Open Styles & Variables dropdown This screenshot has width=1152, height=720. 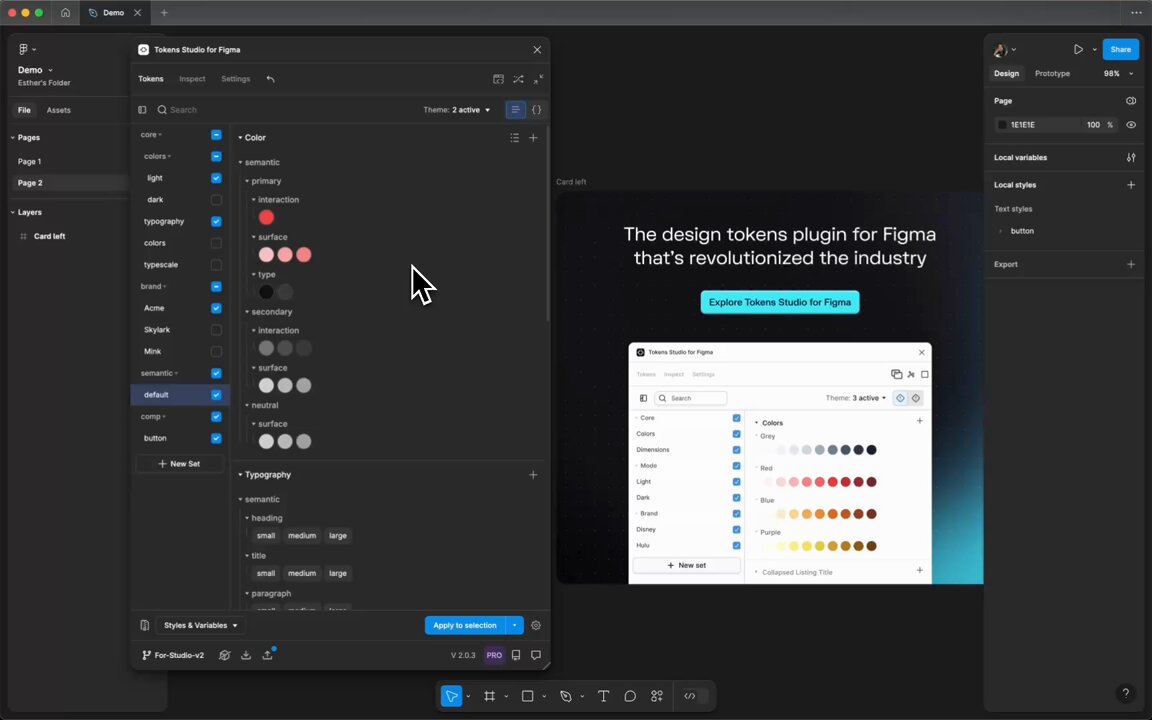[x=201, y=625]
